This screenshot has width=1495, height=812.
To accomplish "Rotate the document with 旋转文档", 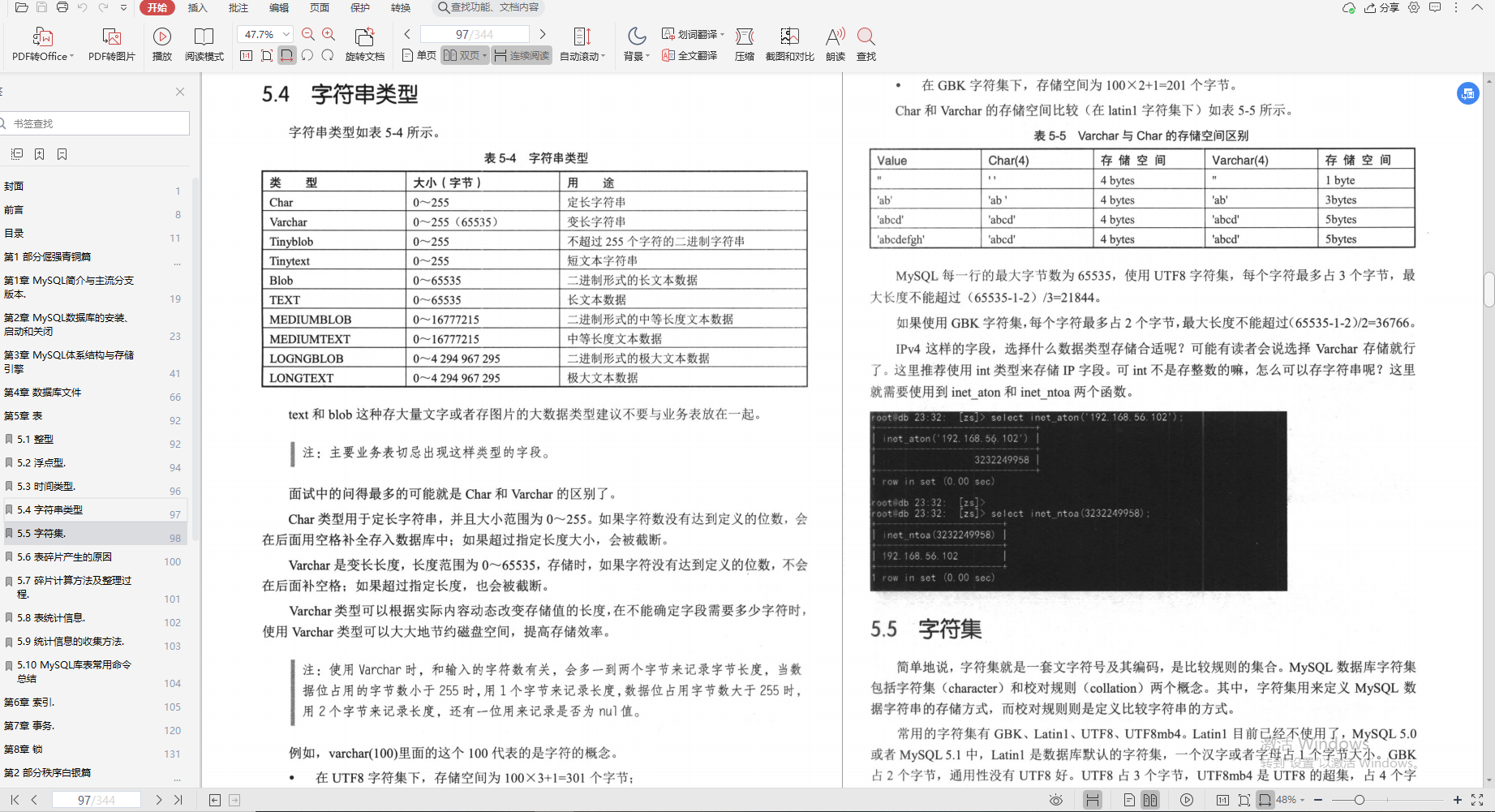I will pos(366,44).
